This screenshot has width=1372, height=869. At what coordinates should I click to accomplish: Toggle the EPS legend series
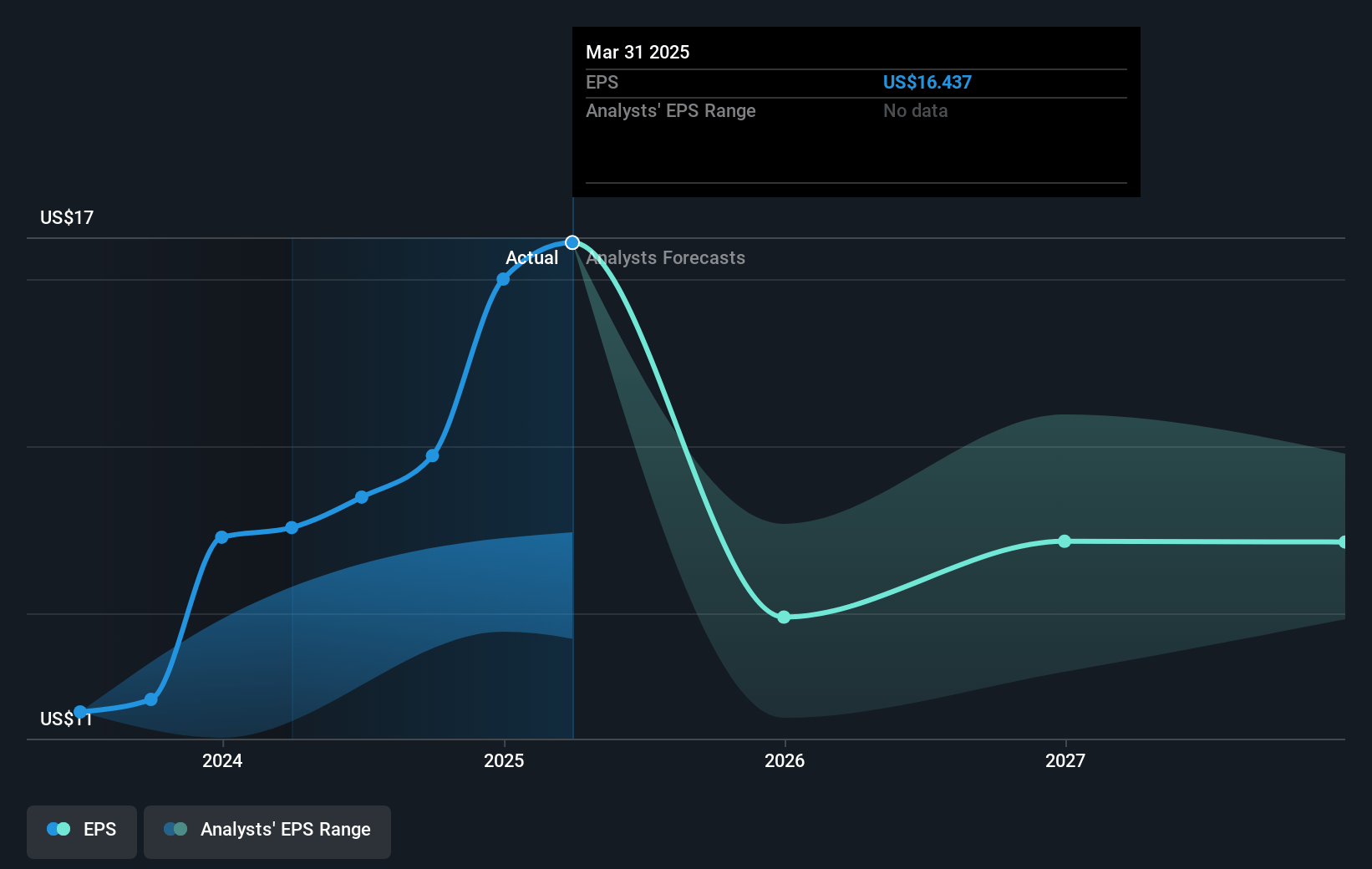(82, 831)
